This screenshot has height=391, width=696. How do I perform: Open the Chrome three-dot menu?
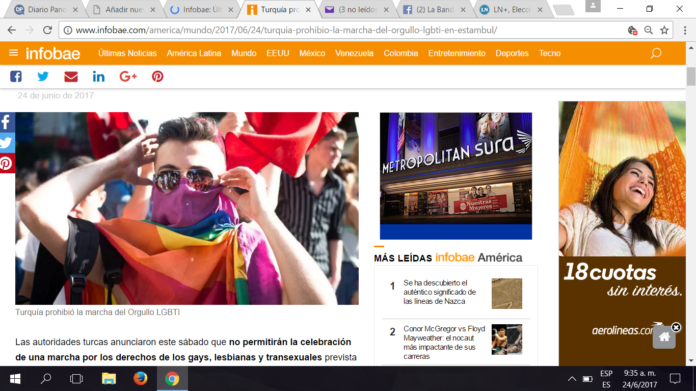point(685,30)
